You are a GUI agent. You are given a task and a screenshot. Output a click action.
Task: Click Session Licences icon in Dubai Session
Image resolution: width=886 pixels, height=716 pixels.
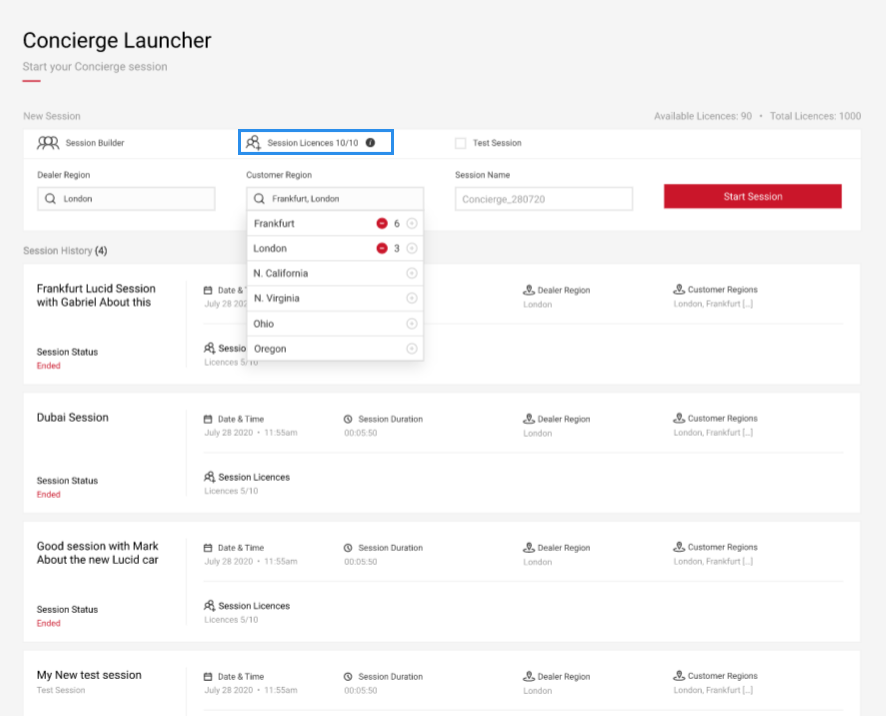click(x=209, y=477)
